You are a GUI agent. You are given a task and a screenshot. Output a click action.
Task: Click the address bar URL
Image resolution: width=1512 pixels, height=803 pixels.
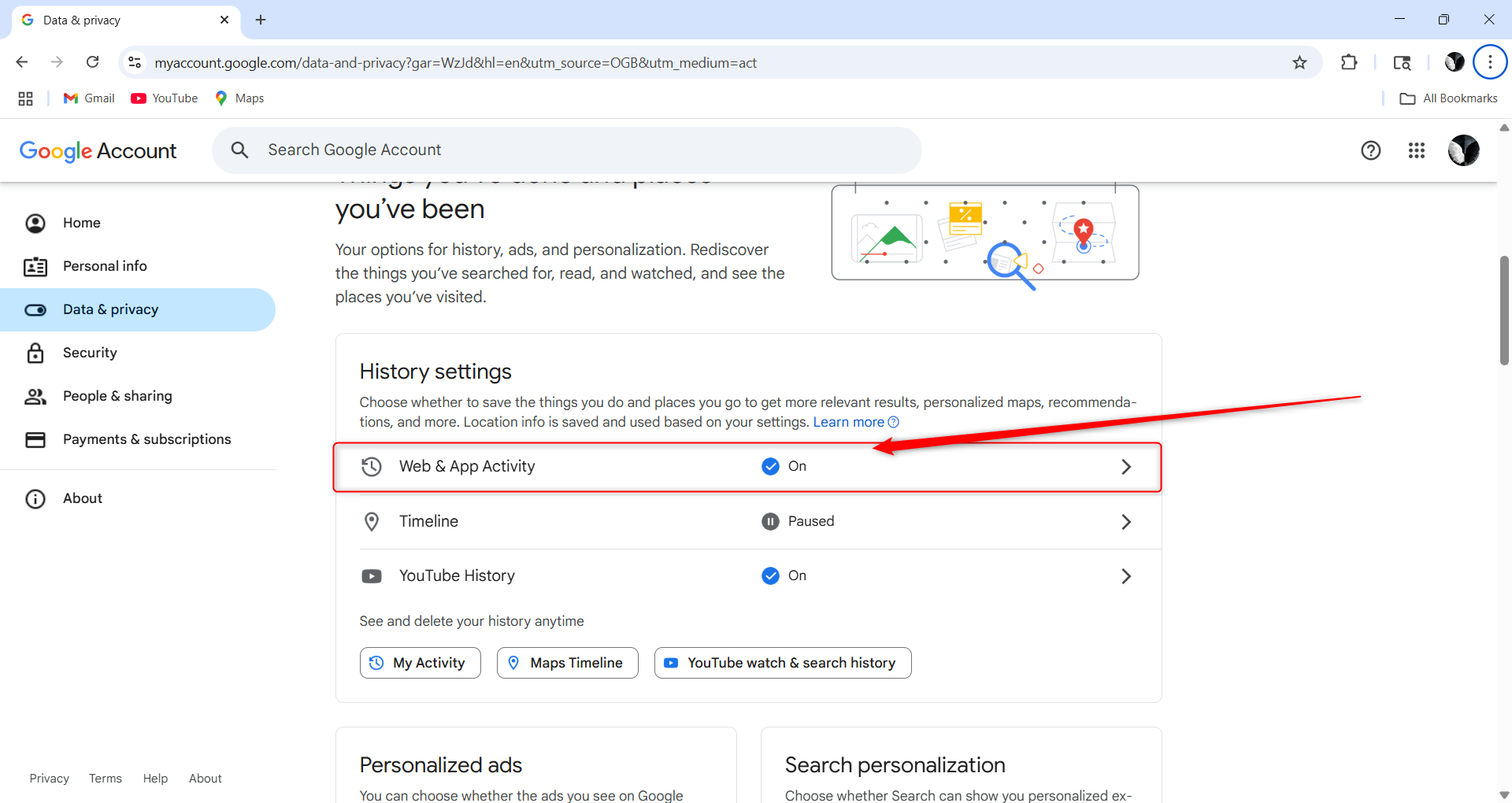455,62
